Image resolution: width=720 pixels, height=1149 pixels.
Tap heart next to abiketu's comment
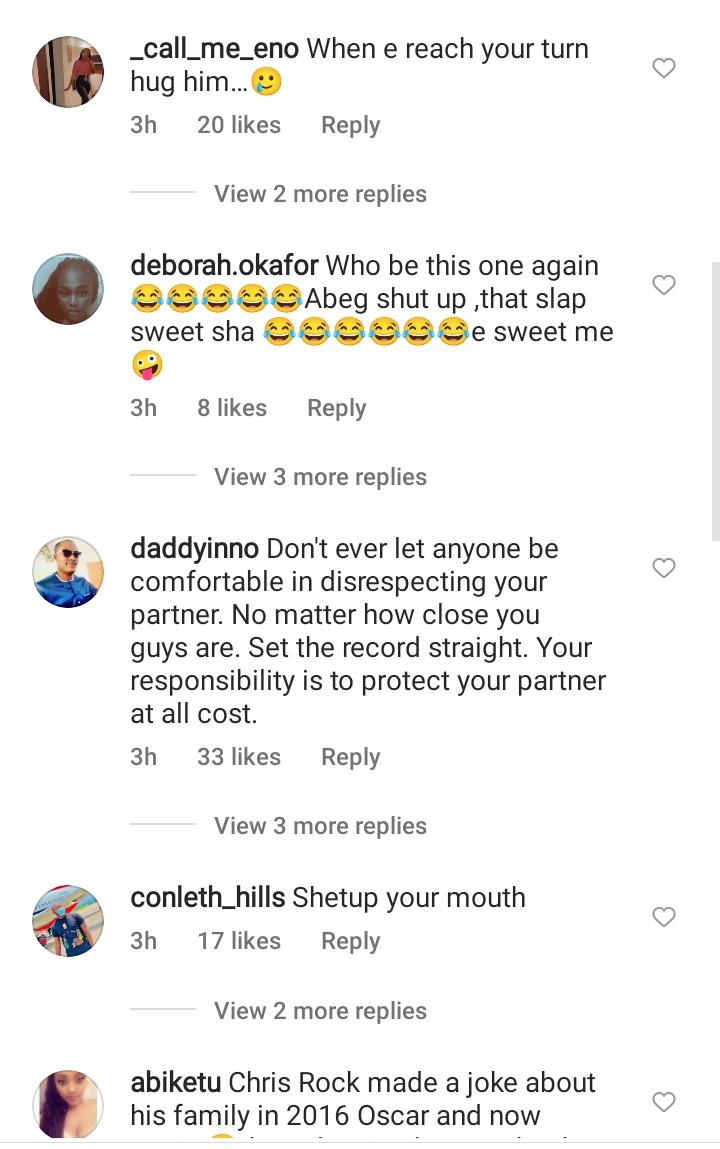664,1102
